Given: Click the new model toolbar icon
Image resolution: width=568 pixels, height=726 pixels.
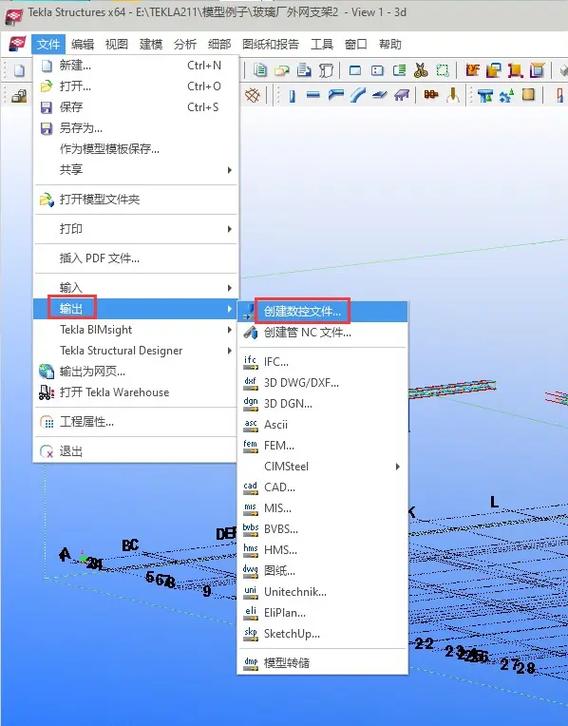Looking at the screenshot, I should pos(19,70).
